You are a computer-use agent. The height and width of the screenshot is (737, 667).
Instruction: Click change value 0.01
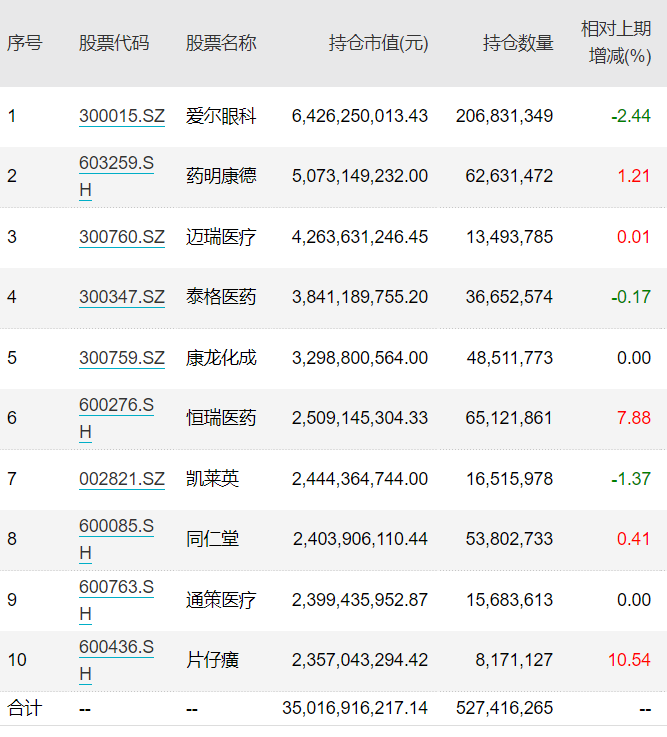[x=634, y=237]
